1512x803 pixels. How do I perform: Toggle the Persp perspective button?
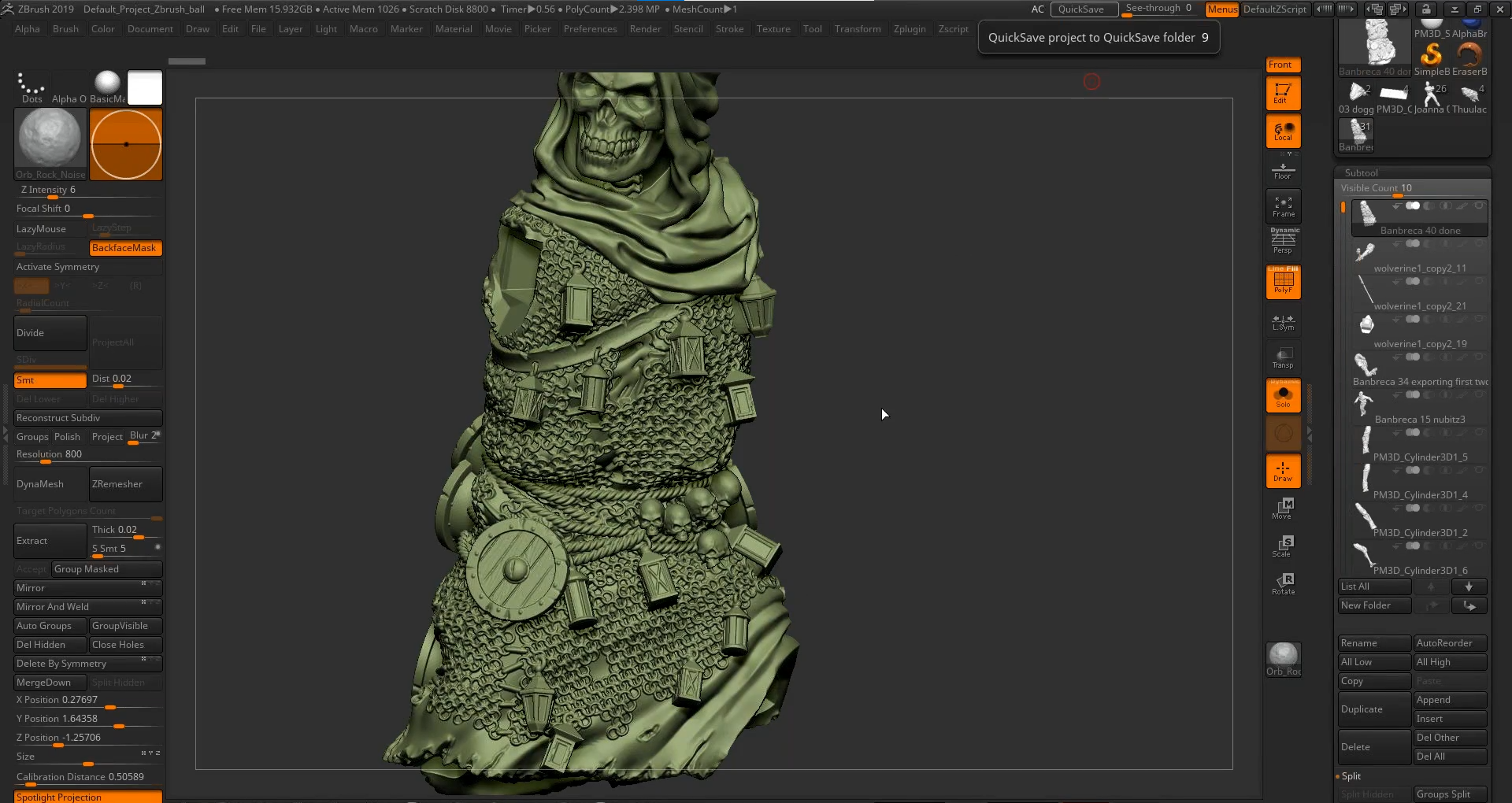(x=1283, y=242)
